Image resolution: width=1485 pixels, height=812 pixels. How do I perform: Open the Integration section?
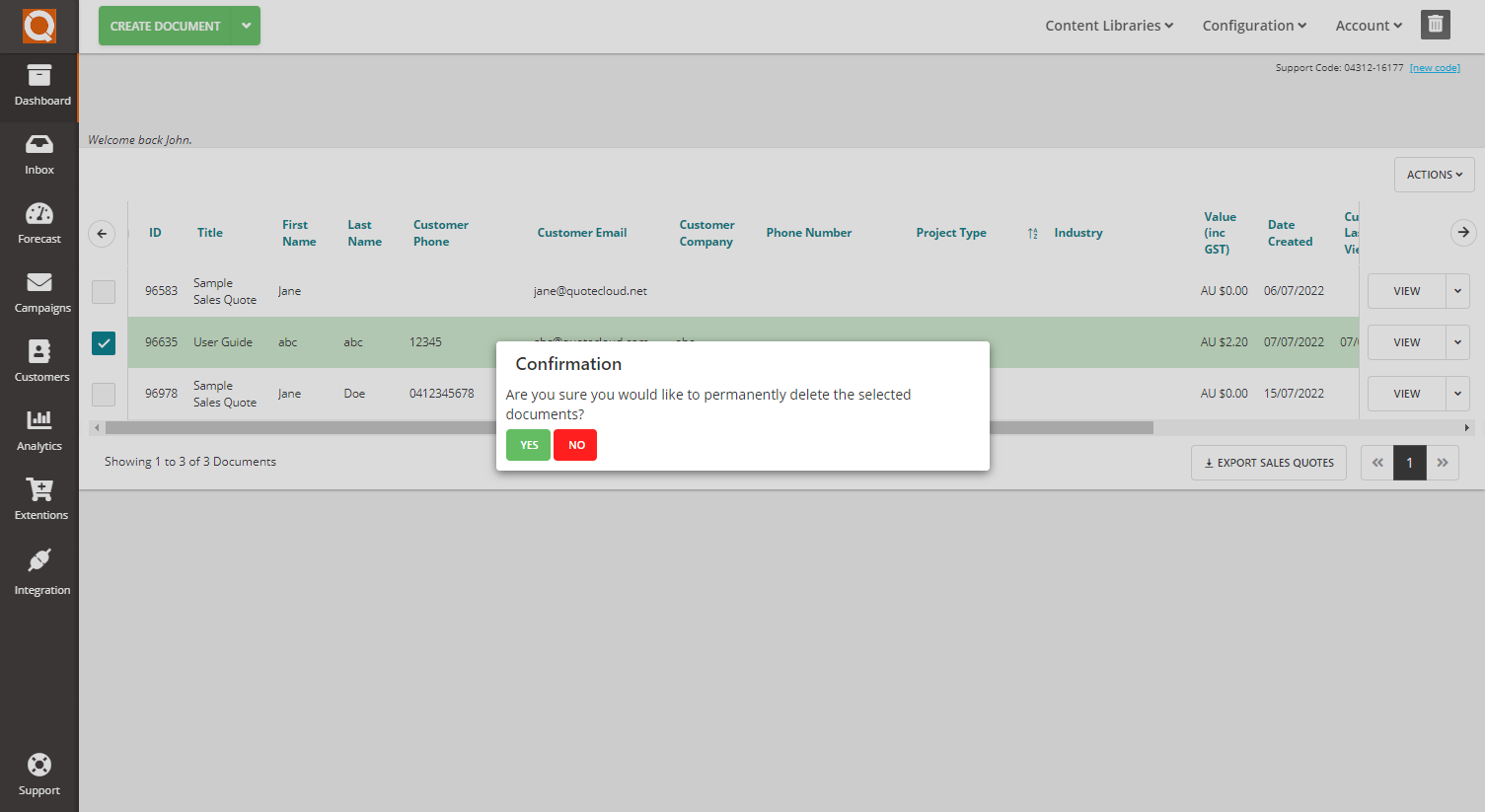39,572
